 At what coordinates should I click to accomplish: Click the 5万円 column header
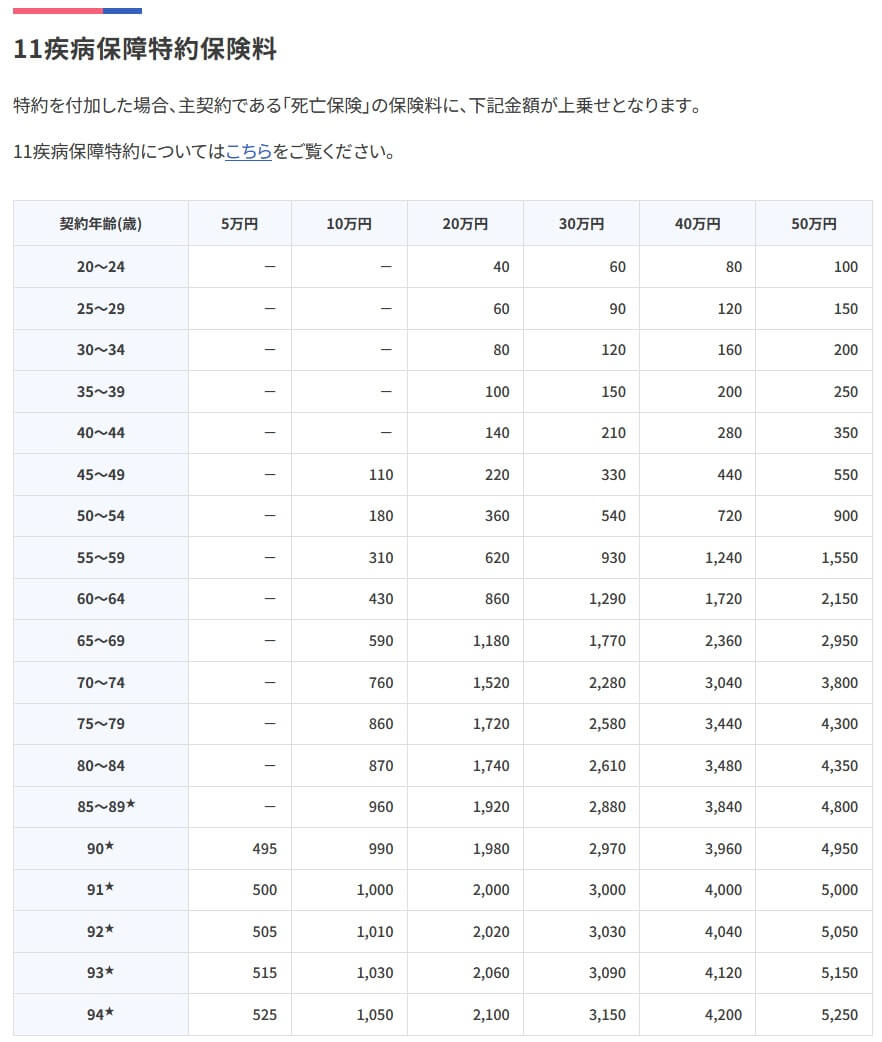pyautogui.click(x=239, y=224)
